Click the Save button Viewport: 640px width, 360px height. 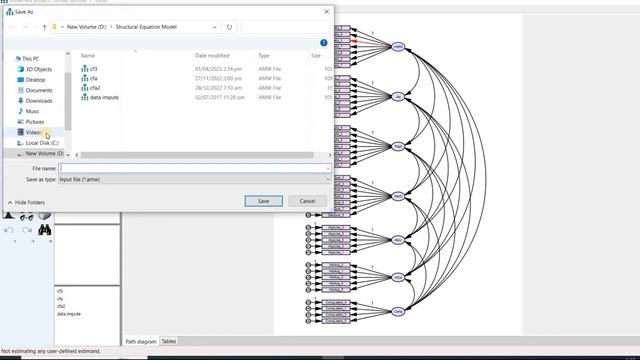[264, 201]
